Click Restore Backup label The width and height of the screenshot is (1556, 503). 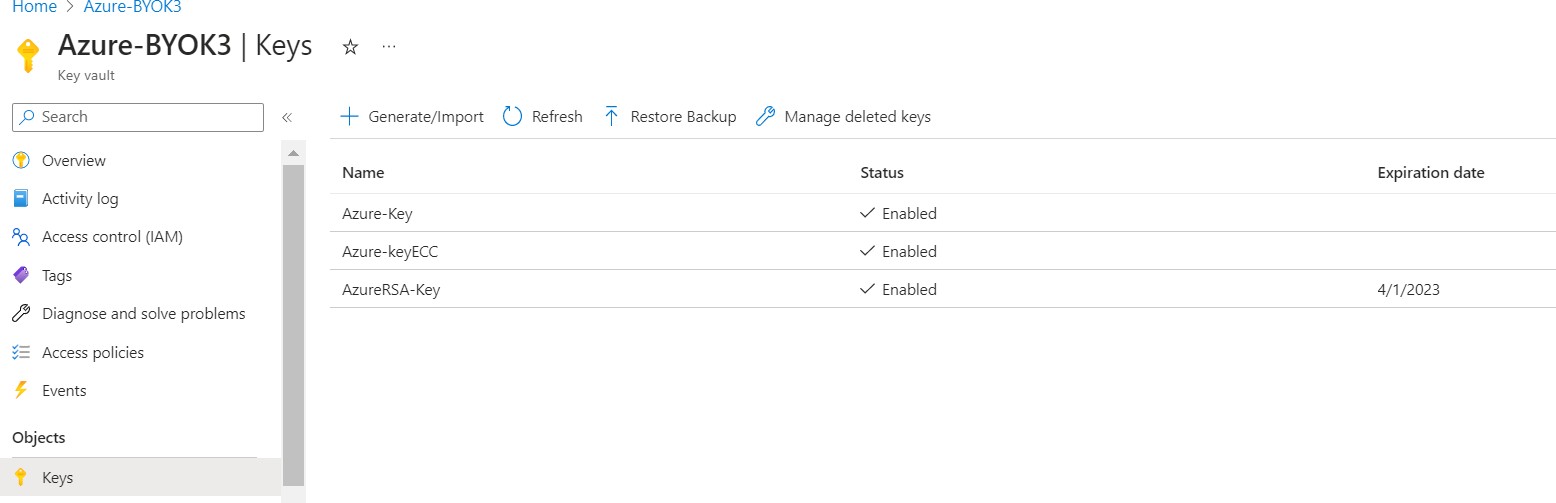[683, 117]
